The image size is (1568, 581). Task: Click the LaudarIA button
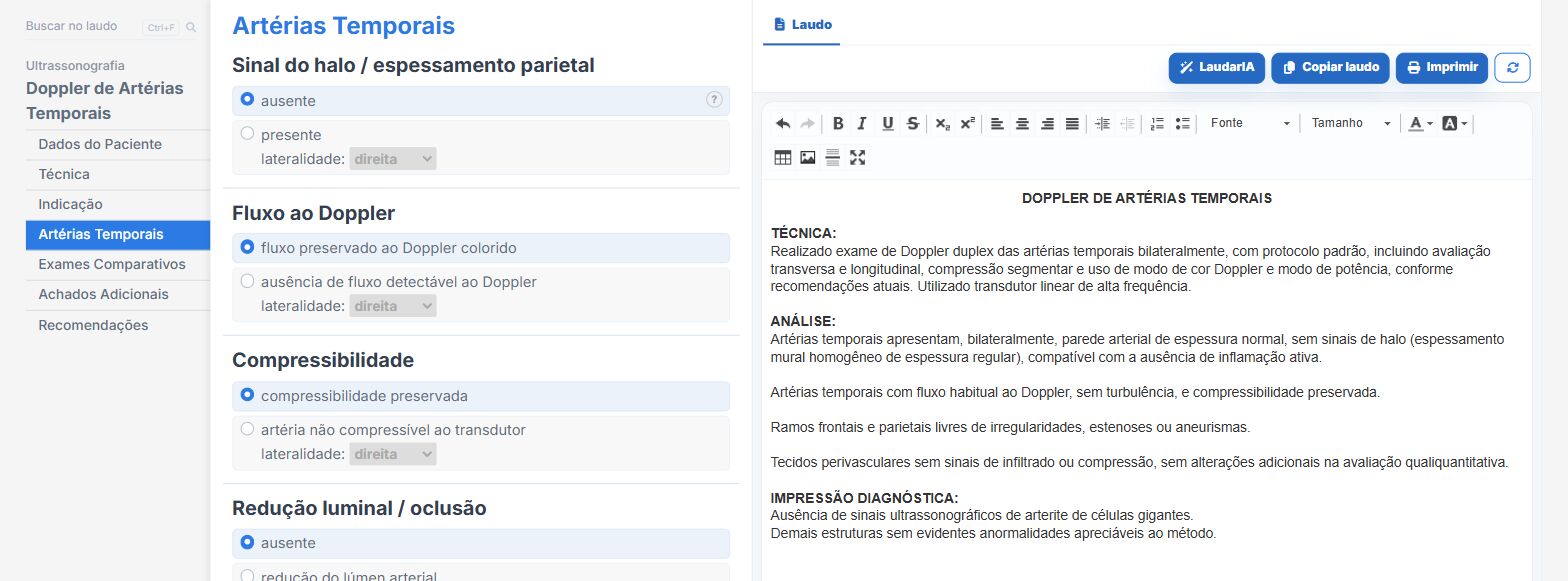[1216, 67]
